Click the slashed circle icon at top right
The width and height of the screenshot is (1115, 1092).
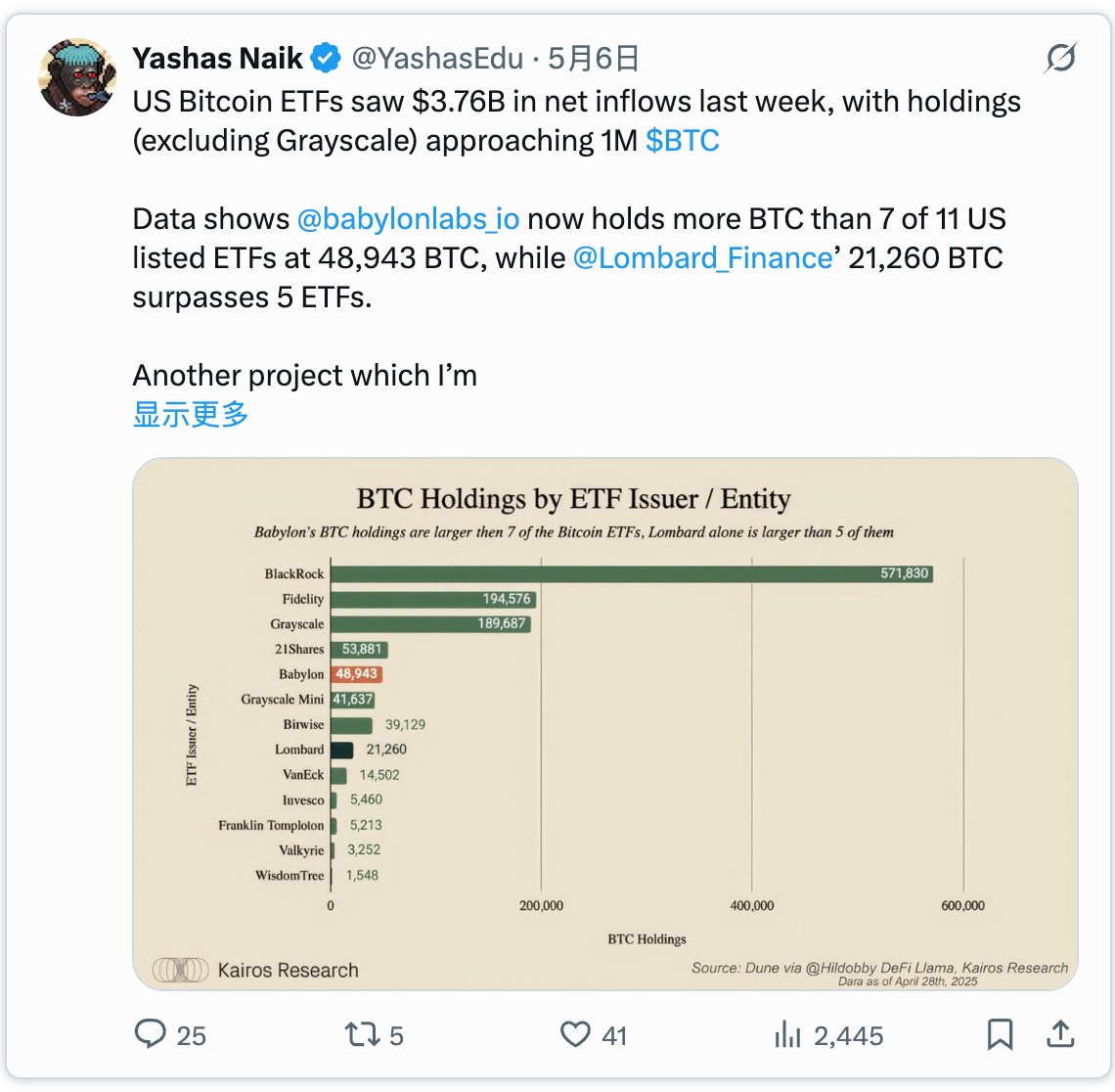click(1060, 59)
